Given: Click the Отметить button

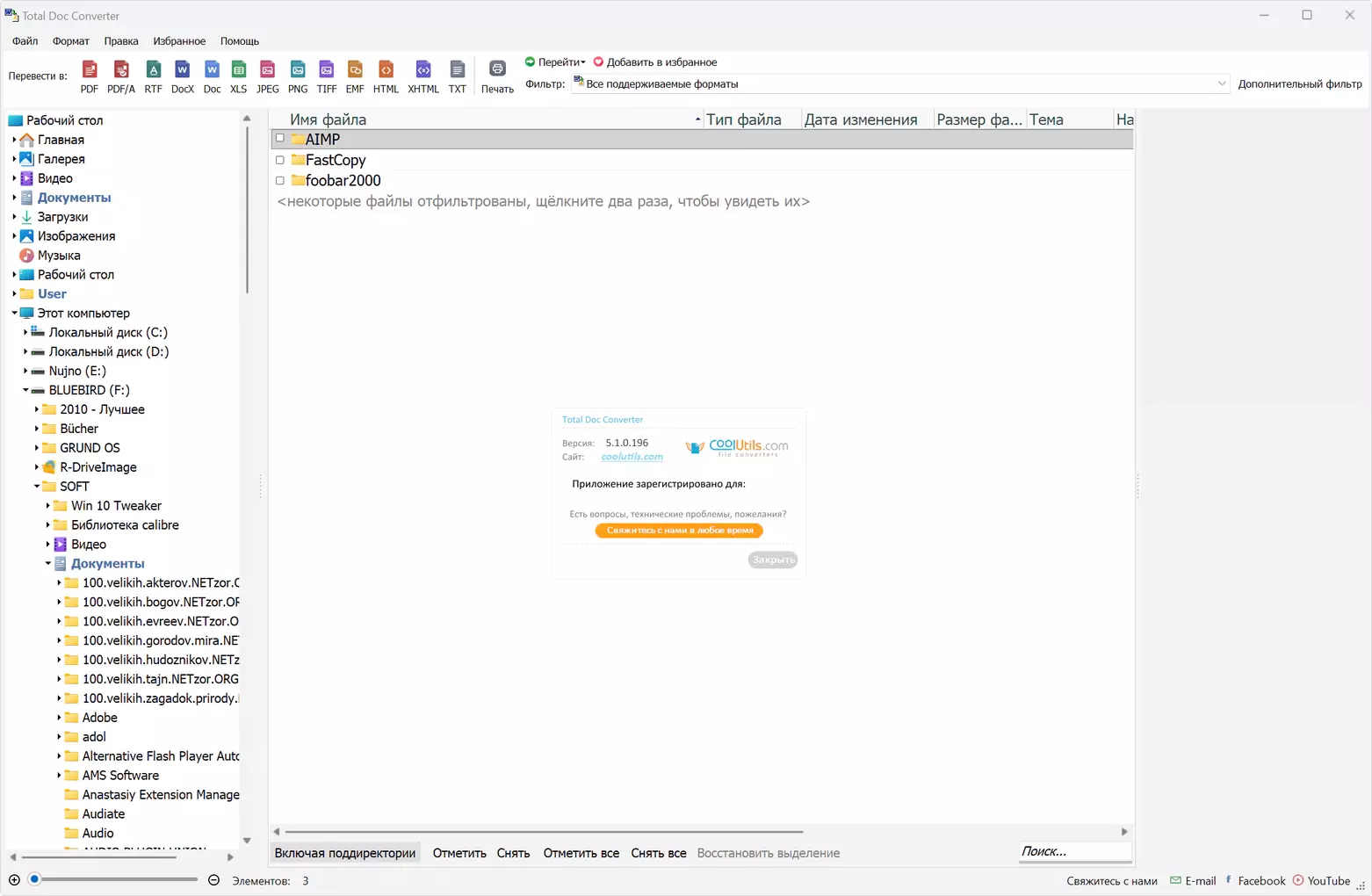Looking at the screenshot, I should click(459, 853).
